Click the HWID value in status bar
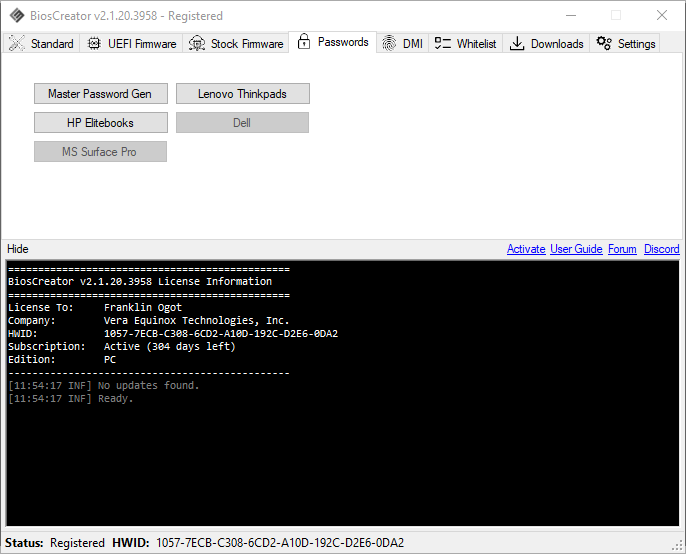This screenshot has width=686, height=554. point(280,543)
